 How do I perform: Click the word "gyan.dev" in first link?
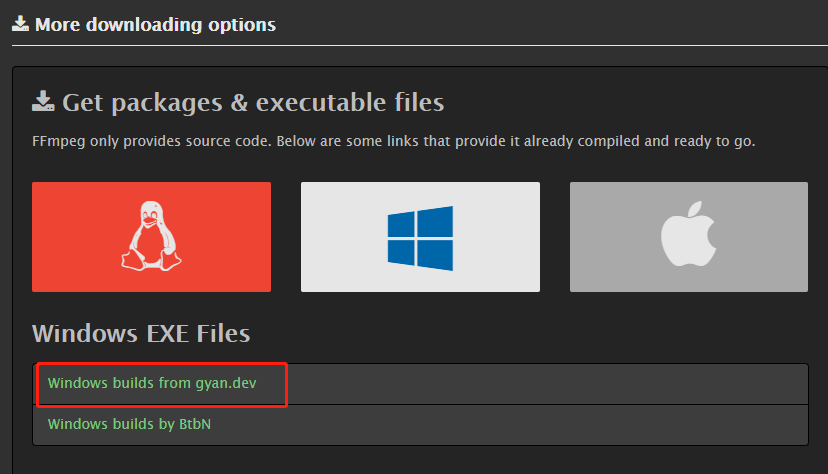[x=227, y=383]
